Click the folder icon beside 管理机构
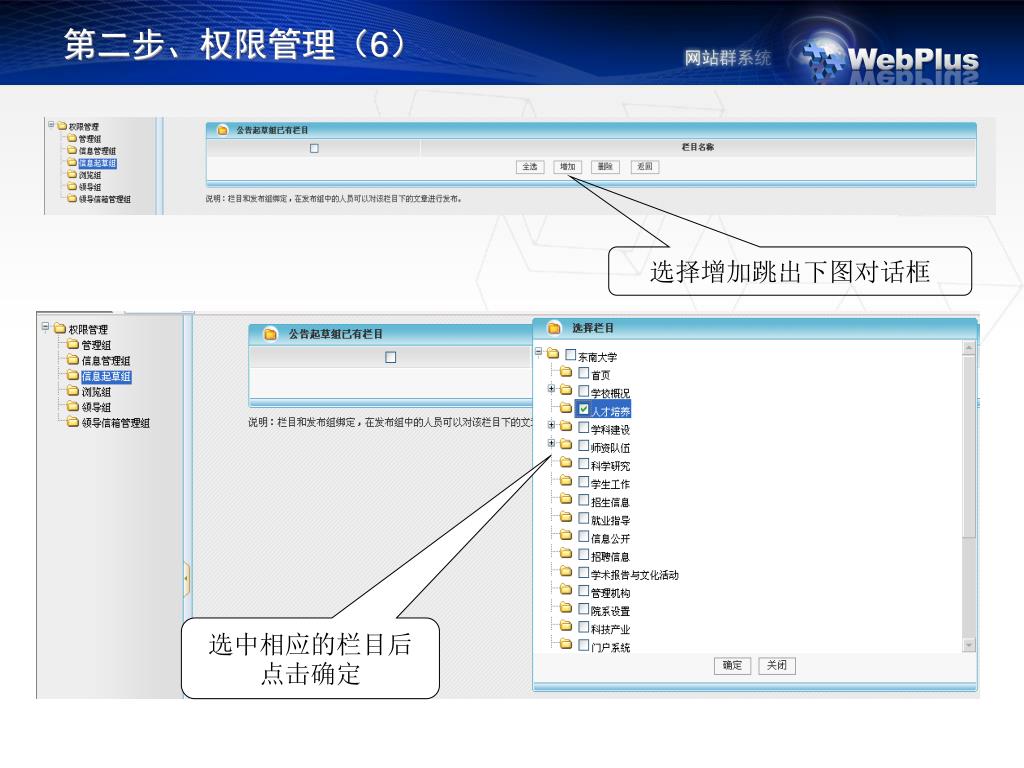Viewport: 1024px width, 768px height. click(566, 592)
